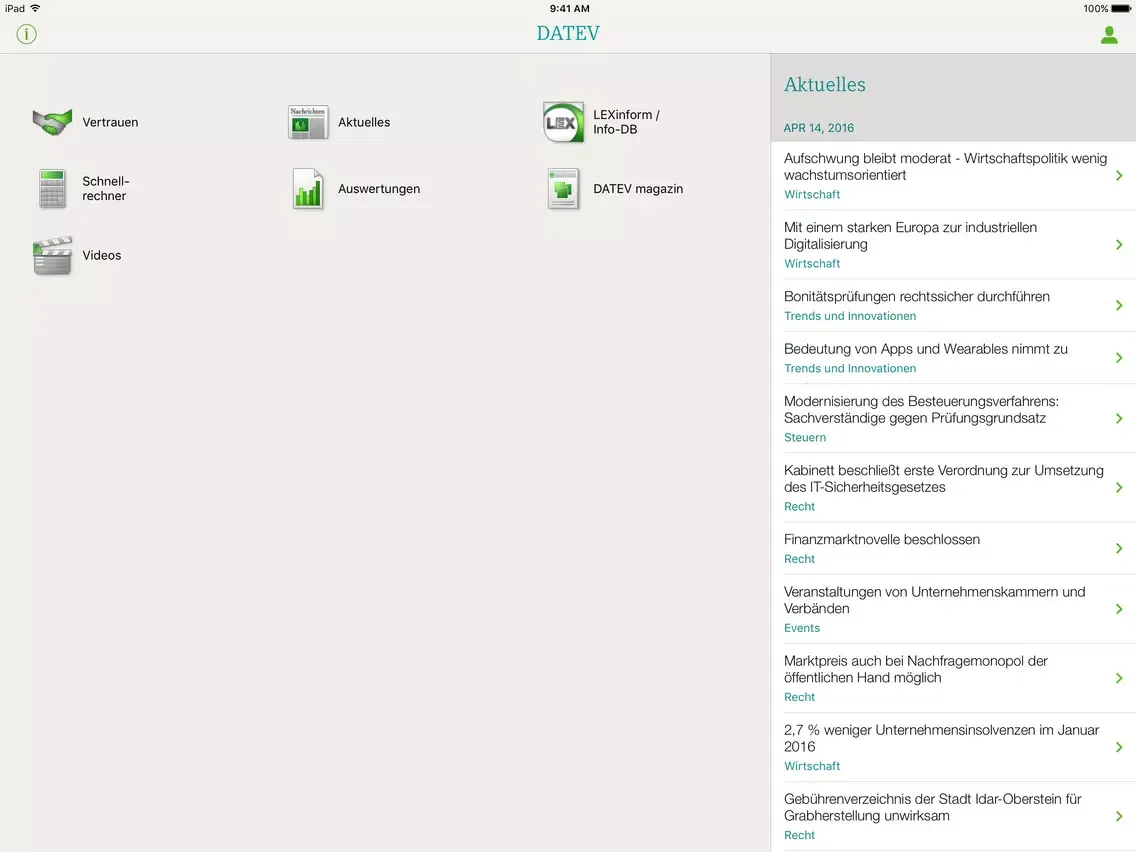Click Wirtschaft tag under Unternehmensinsolvenzen article

(x=811, y=766)
